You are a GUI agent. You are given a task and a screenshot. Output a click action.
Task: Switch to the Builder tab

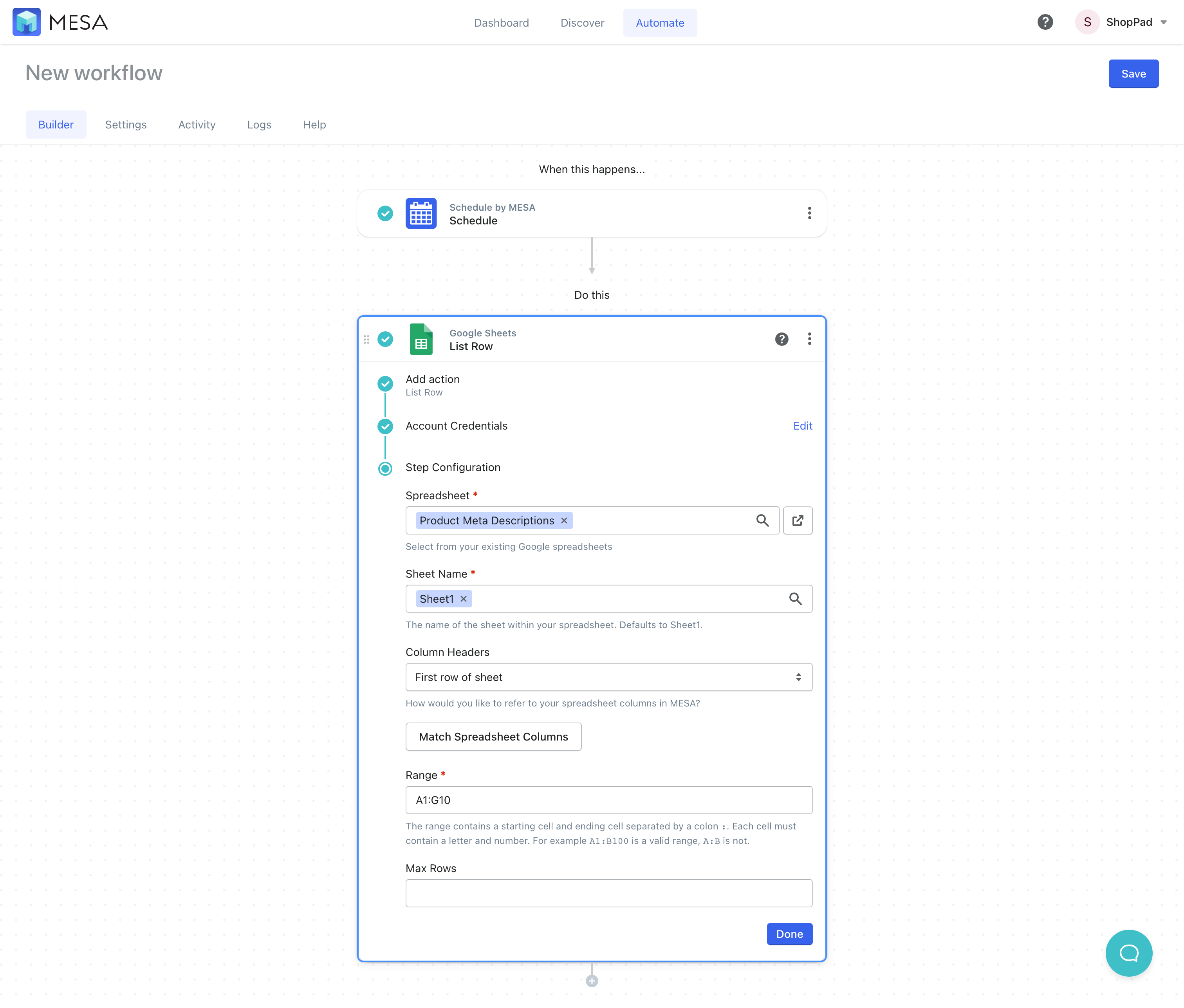(x=56, y=125)
